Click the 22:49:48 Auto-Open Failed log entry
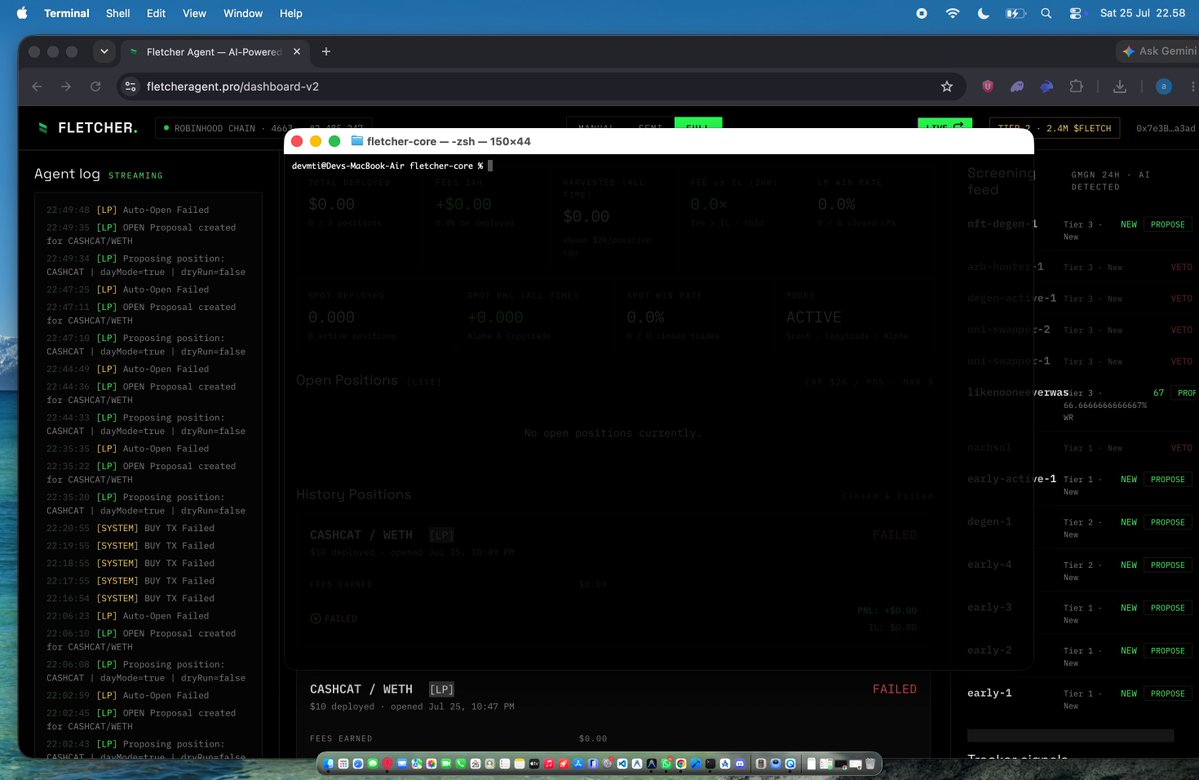 128,210
